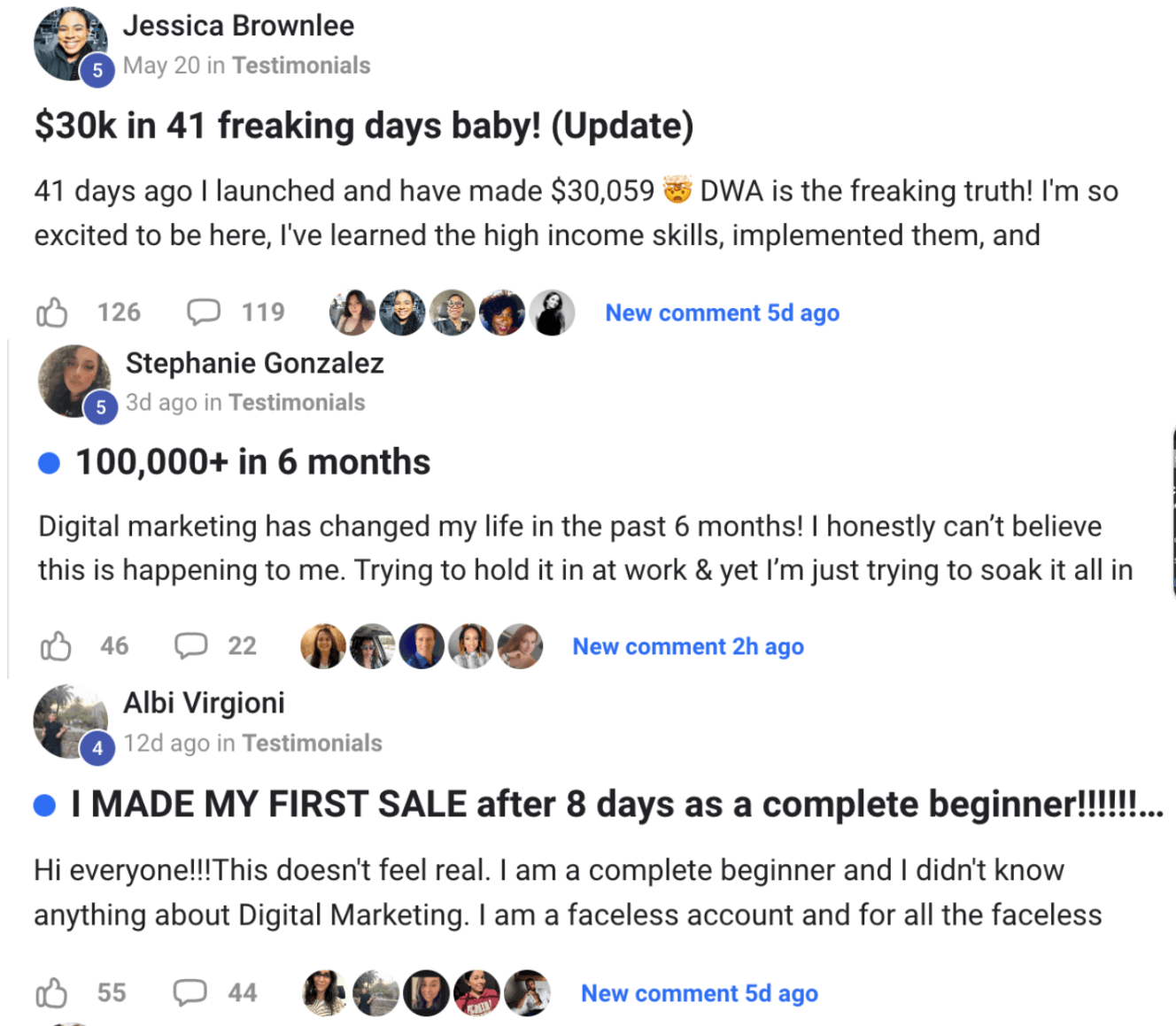Like Jessica Brownlee's $30k post
The height and width of the screenshot is (1026, 1176).
click(52, 312)
